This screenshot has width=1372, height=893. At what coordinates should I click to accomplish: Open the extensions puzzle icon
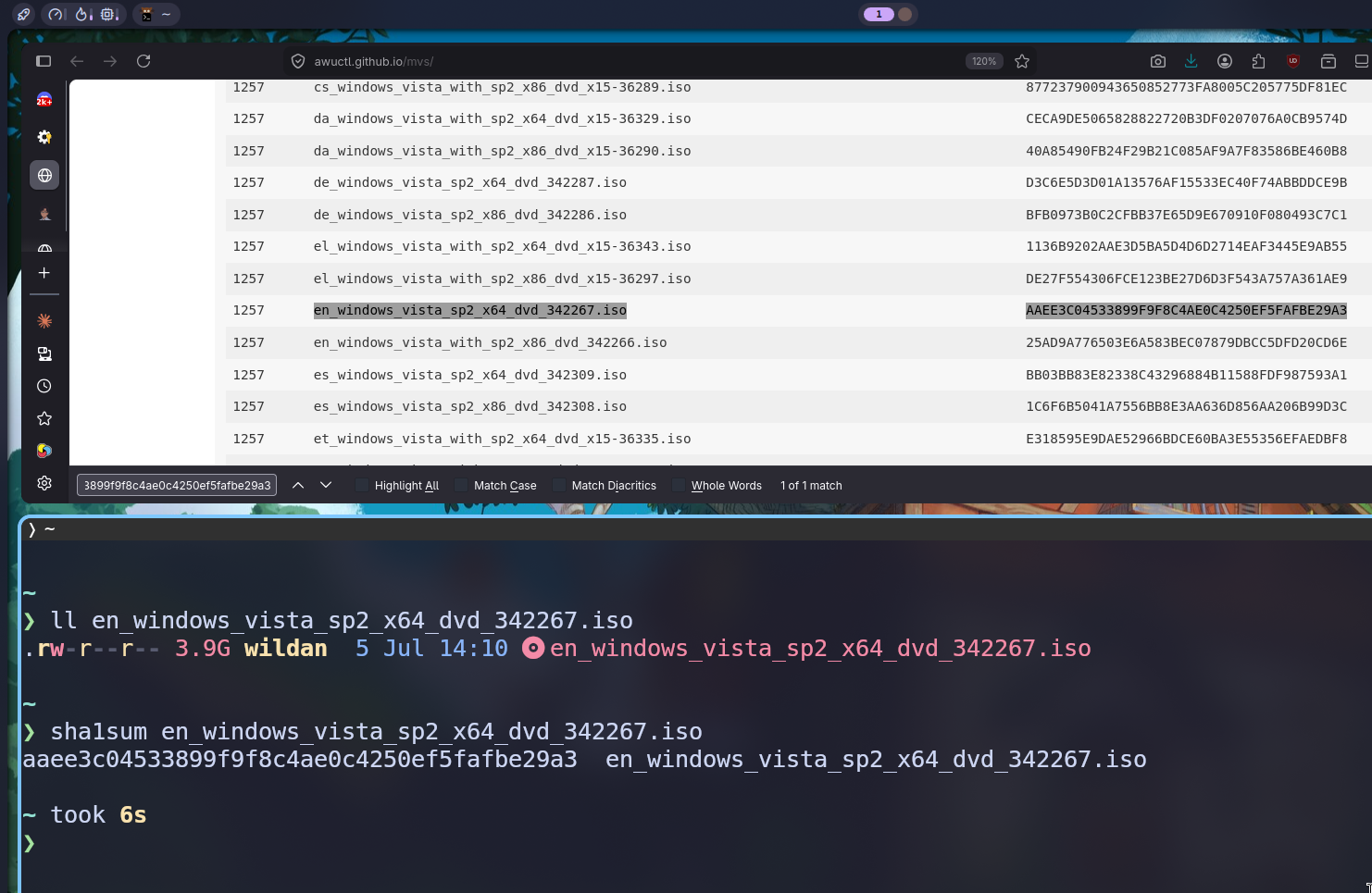click(x=1258, y=61)
